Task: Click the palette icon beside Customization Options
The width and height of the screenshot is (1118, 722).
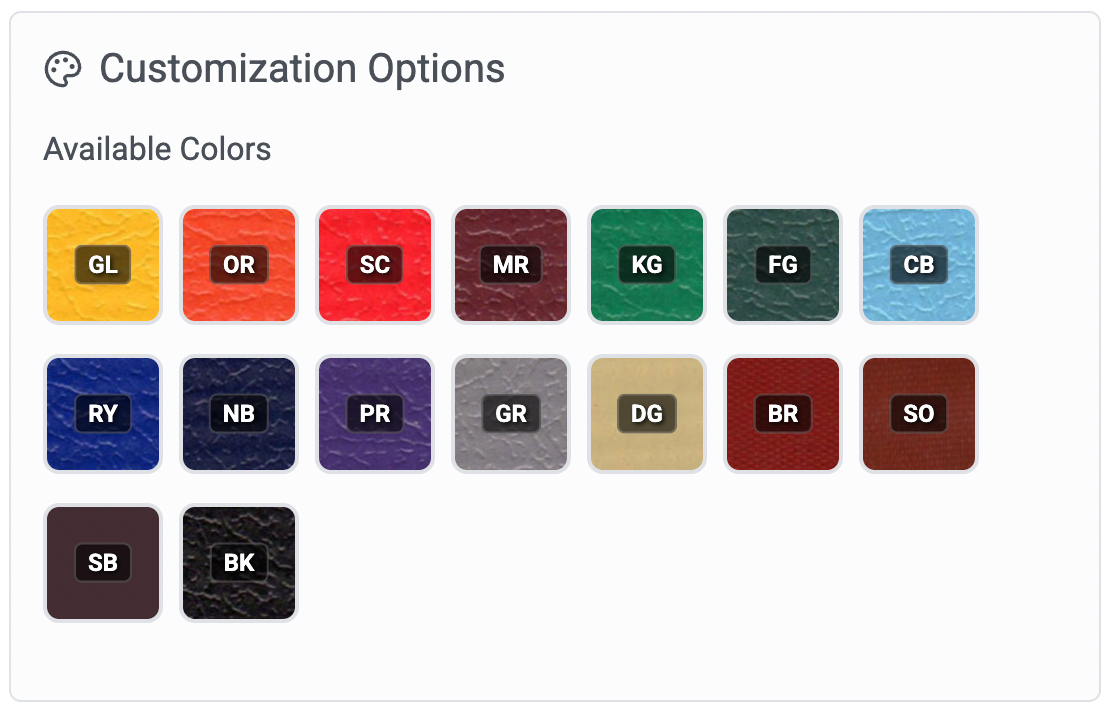Action: (63, 70)
